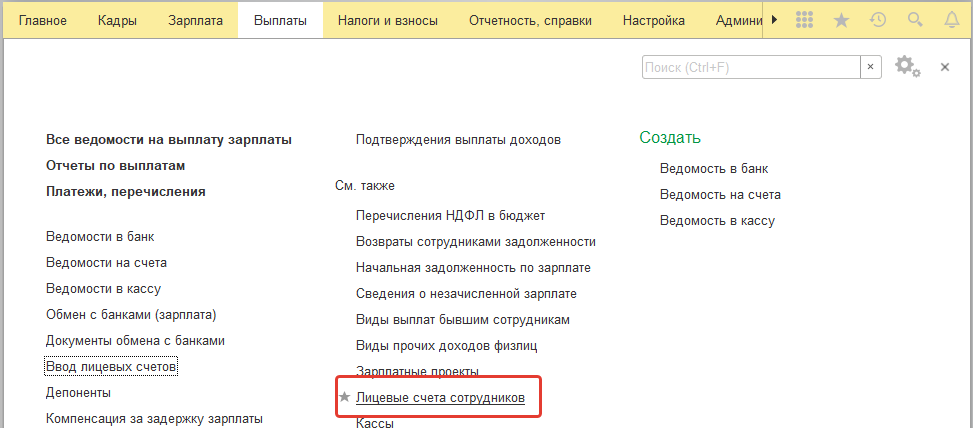This screenshot has width=973, height=428.
Task: Expand the settings gear dropdown arrow
Action: coord(917,73)
